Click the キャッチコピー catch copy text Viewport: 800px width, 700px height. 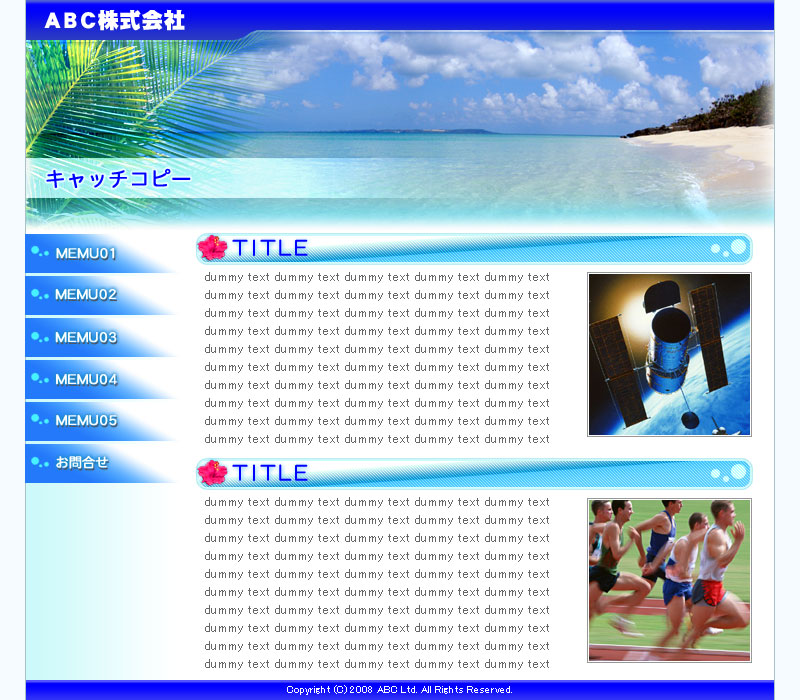[118, 179]
